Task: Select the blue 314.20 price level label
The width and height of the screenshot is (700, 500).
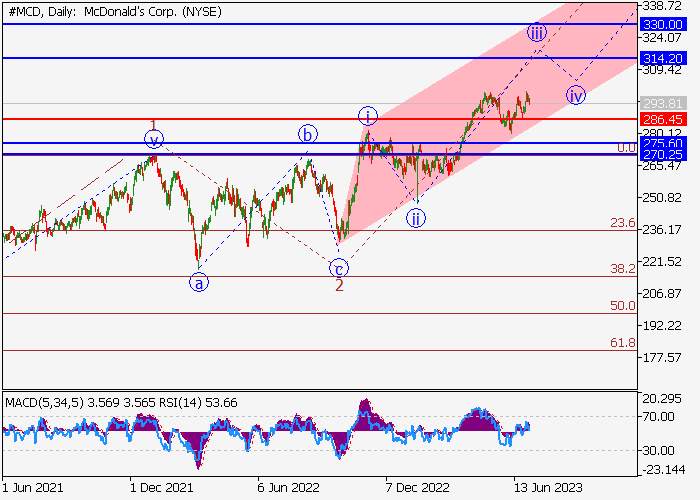Action: click(x=662, y=58)
